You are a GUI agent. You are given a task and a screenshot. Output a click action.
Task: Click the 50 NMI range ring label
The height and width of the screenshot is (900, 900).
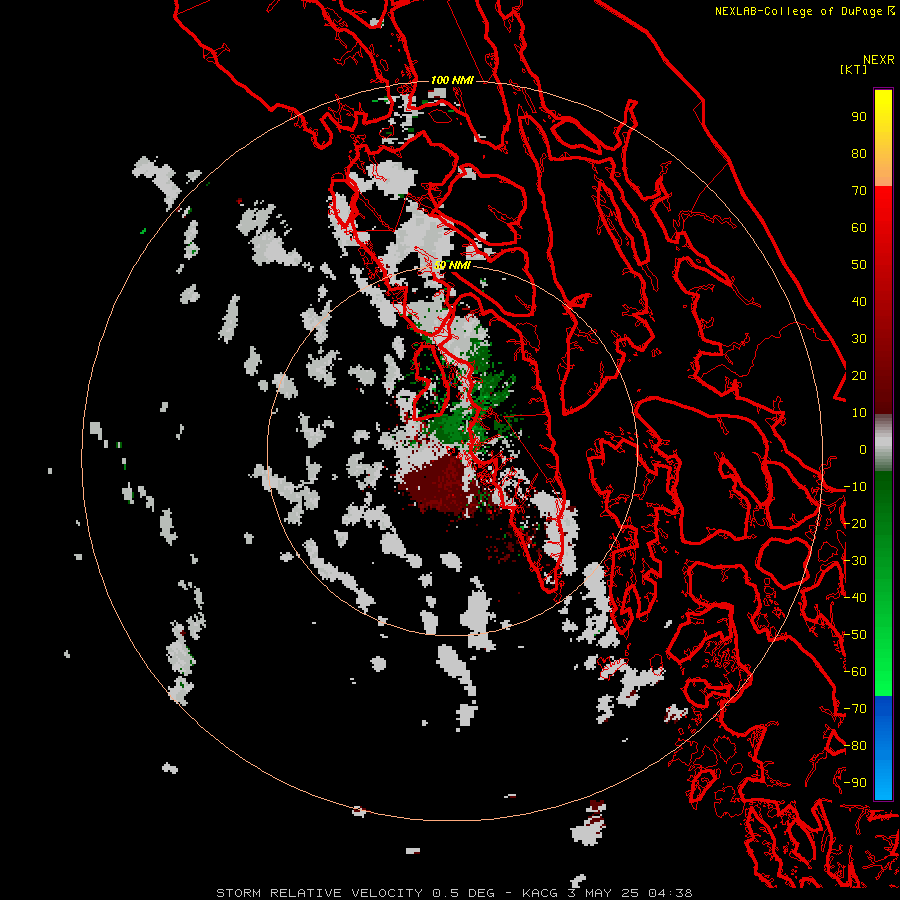(x=453, y=265)
